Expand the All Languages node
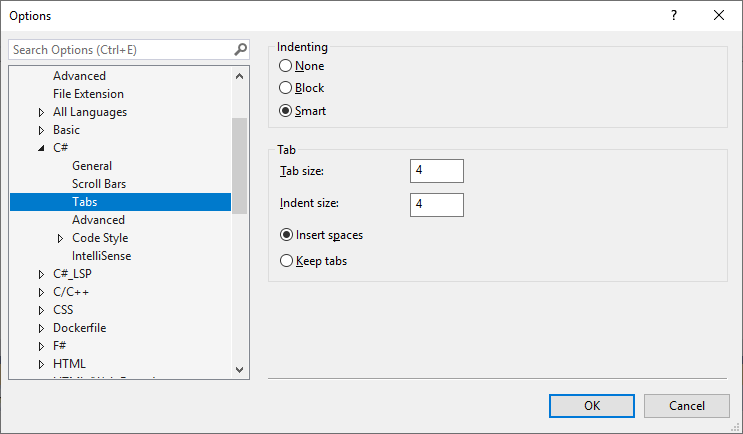Screen dimensions: 743x434 coord(41,112)
